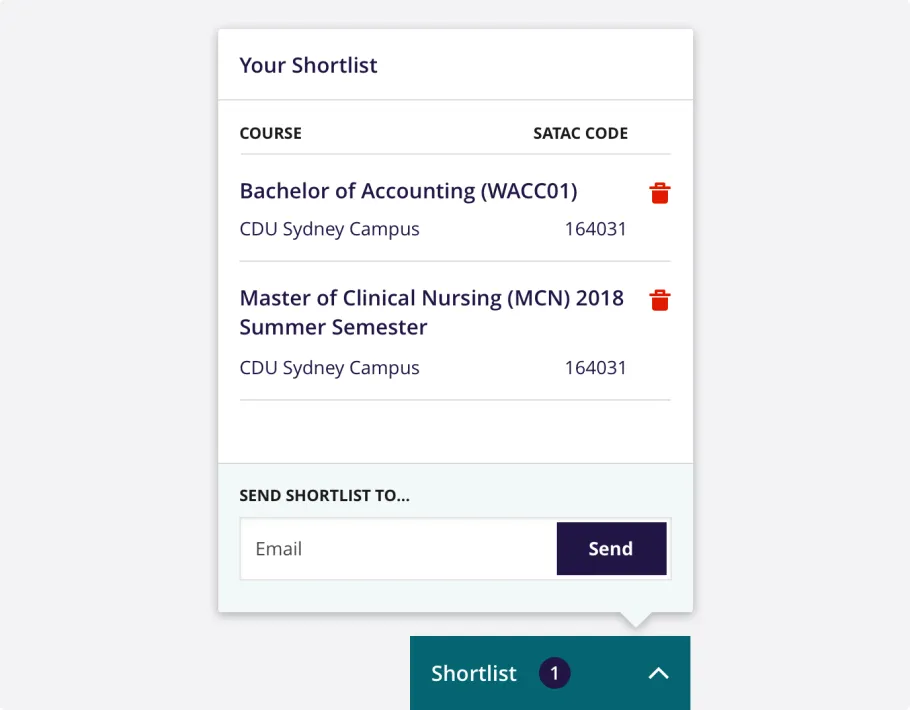Click the popover pointer triangle above the Shortlist bar
The height and width of the screenshot is (710, 910).
pyautogui.click(x=635, y=621)
